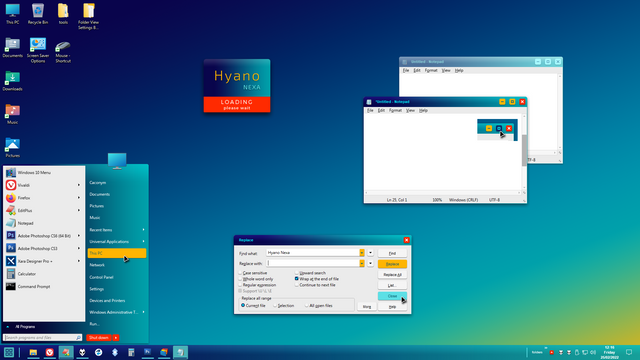The image size is (640, 360).
Task: Open Help menu in back Notepad
Action: coord(459,71)
